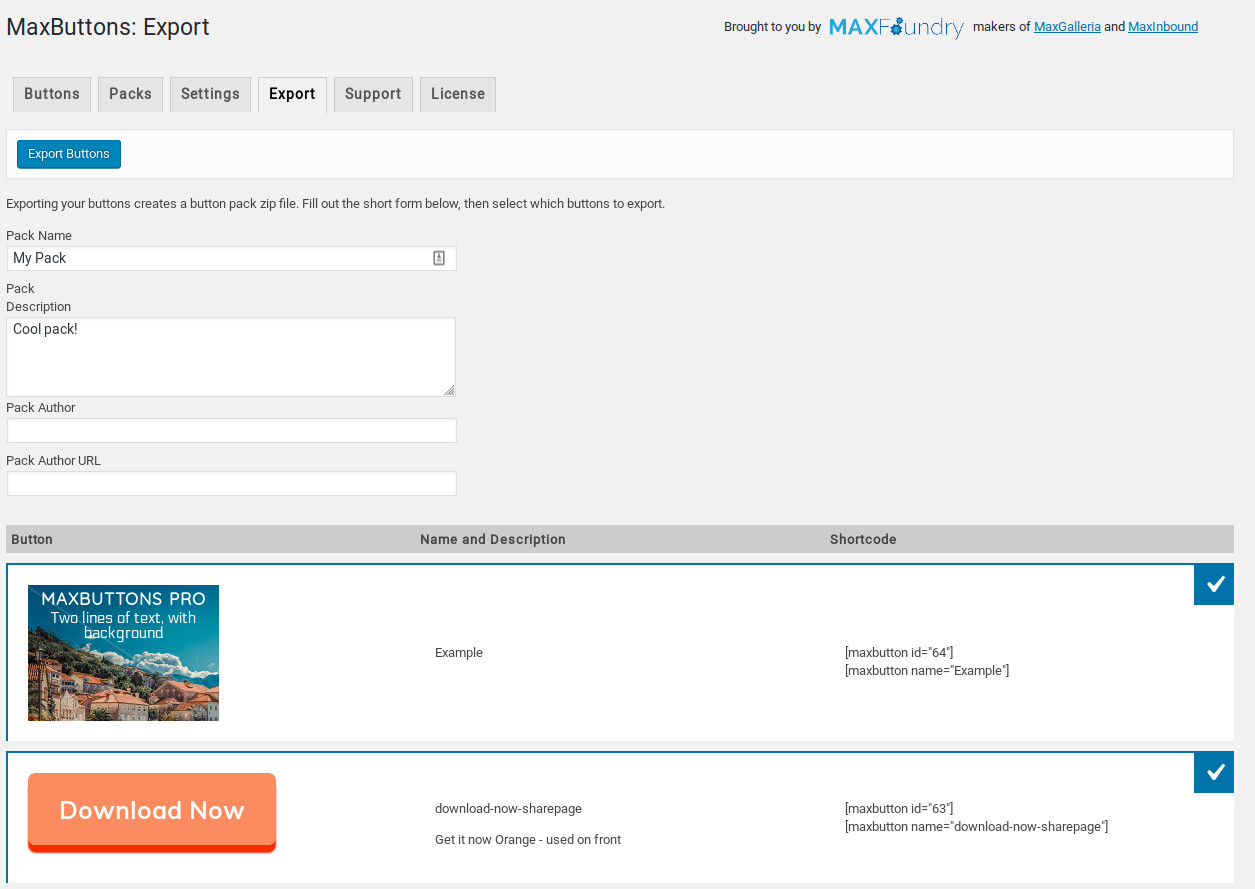Click the Pack Name input field
1255x889 pixels.
[232, 258]
